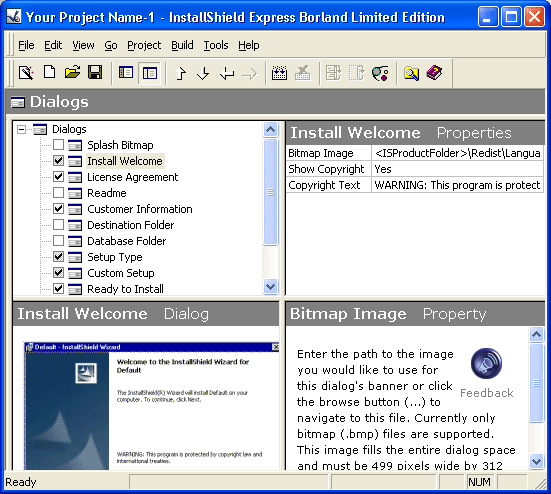Select the Customer Information tree item
This screenshot has width=551, height=494.
tap(140, 209)
